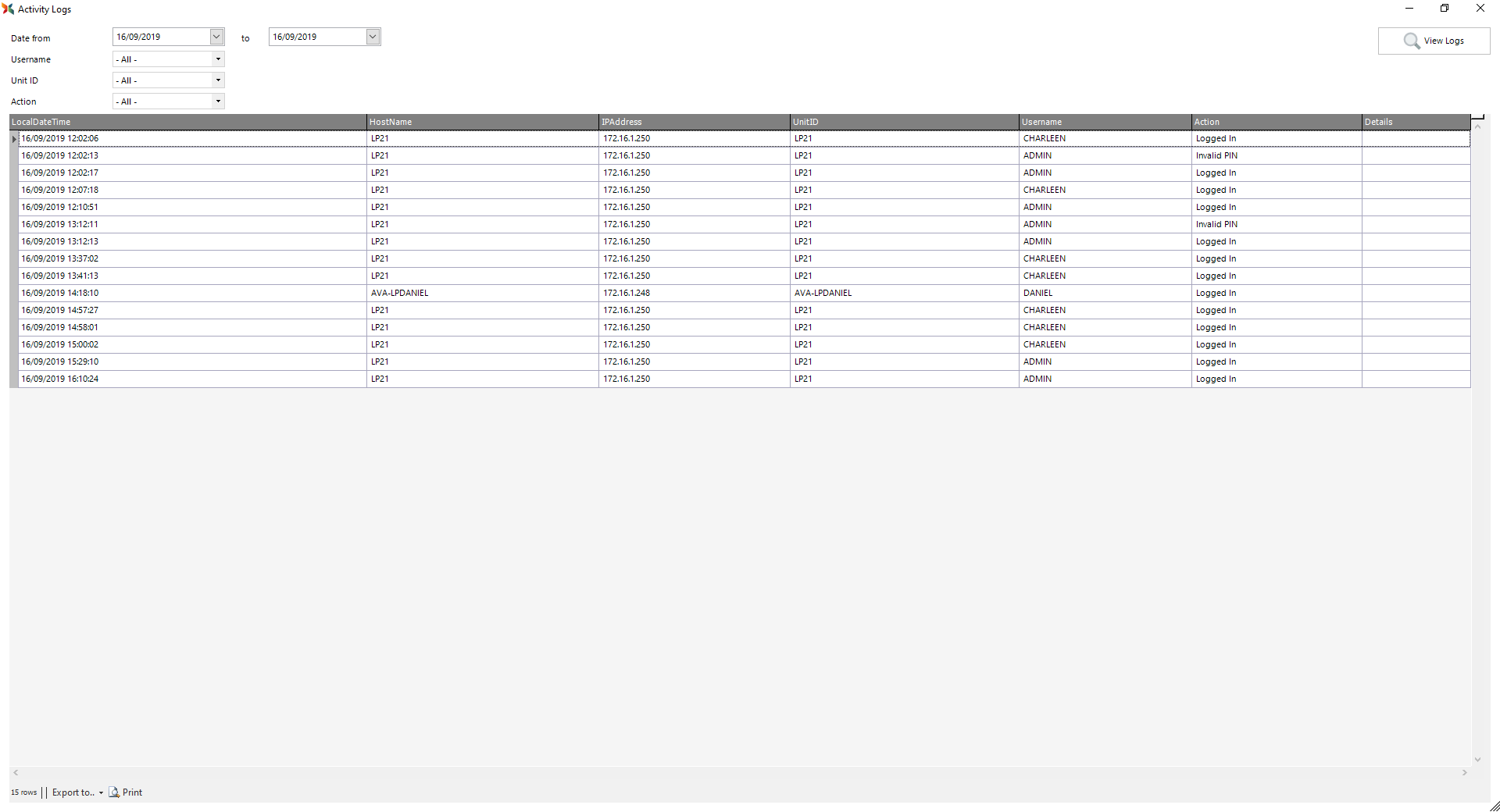This screenshot has width=1500, height=812.
Task: Sort by LocalDateTime column header
Action: click(187, 122)
